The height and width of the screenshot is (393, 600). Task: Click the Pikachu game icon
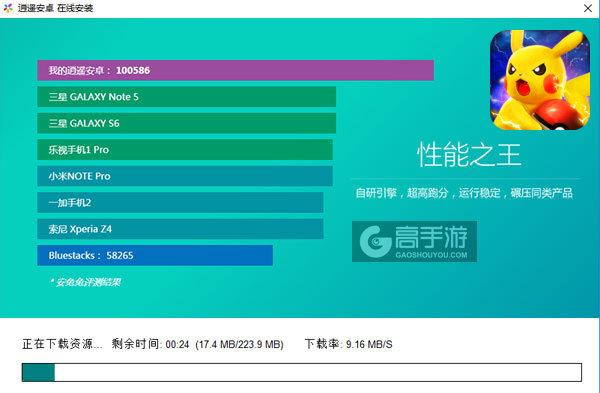point(540,80)
